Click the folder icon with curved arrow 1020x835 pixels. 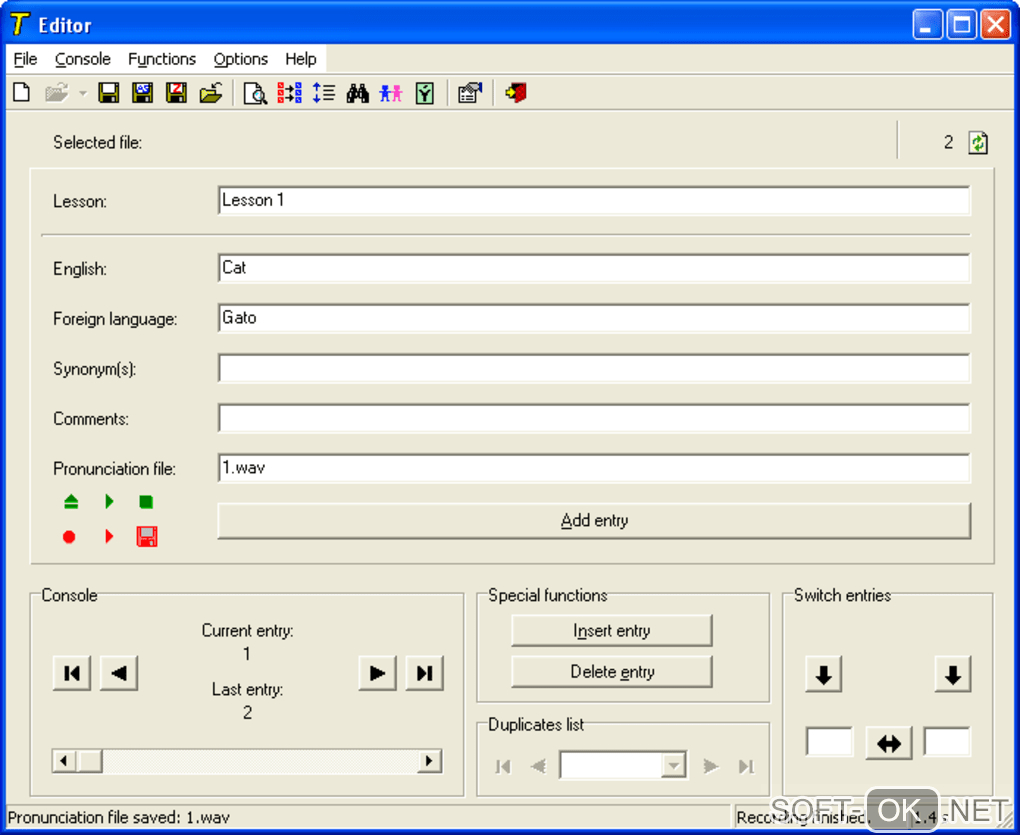(x=211, y=93)
